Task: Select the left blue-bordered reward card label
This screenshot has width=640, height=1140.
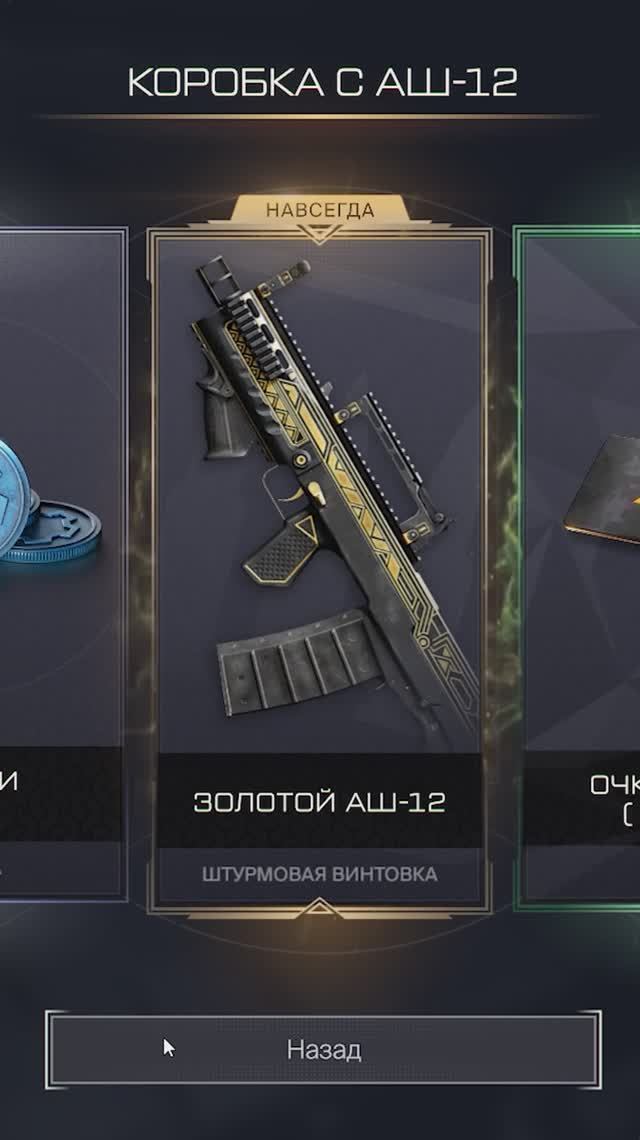Action: coord(9,782)
